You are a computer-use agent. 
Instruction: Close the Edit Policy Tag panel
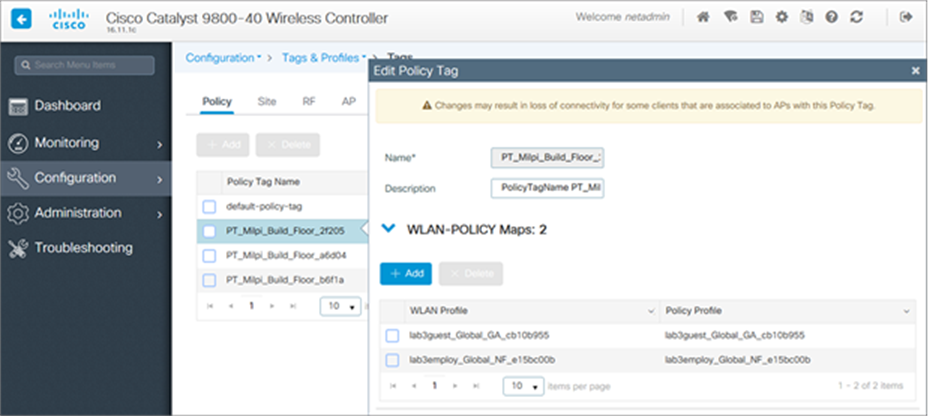click(915, 71)
